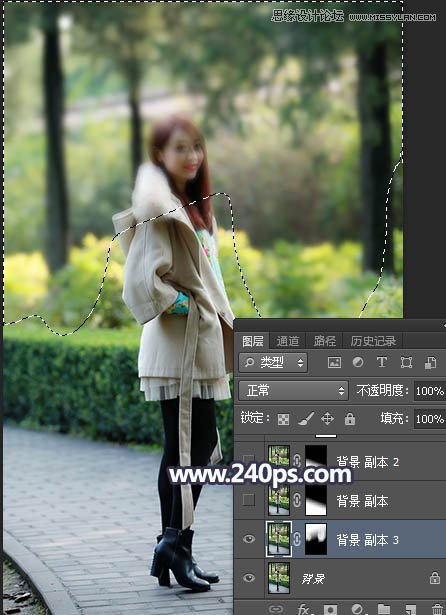Open the 正常 blend mode dropdown
The image size is (446, 615).
[x=293, y=391]
